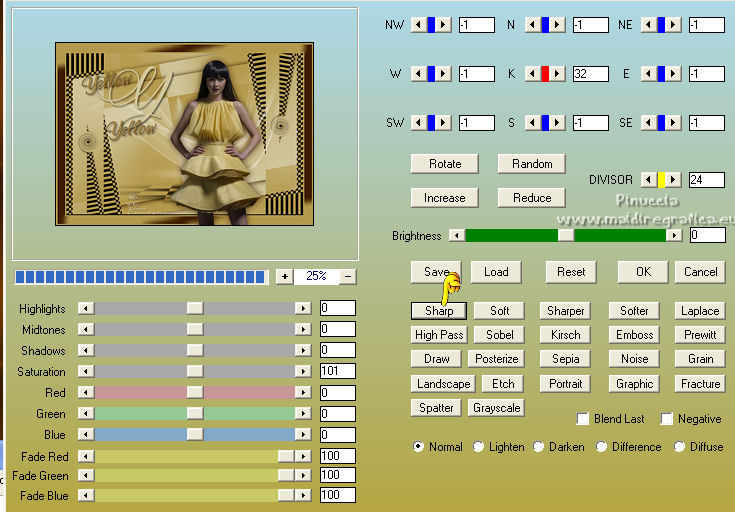This screenshot has height=512, width=735.
Task: Select the Normal blend mode
Action: point(418,447)
